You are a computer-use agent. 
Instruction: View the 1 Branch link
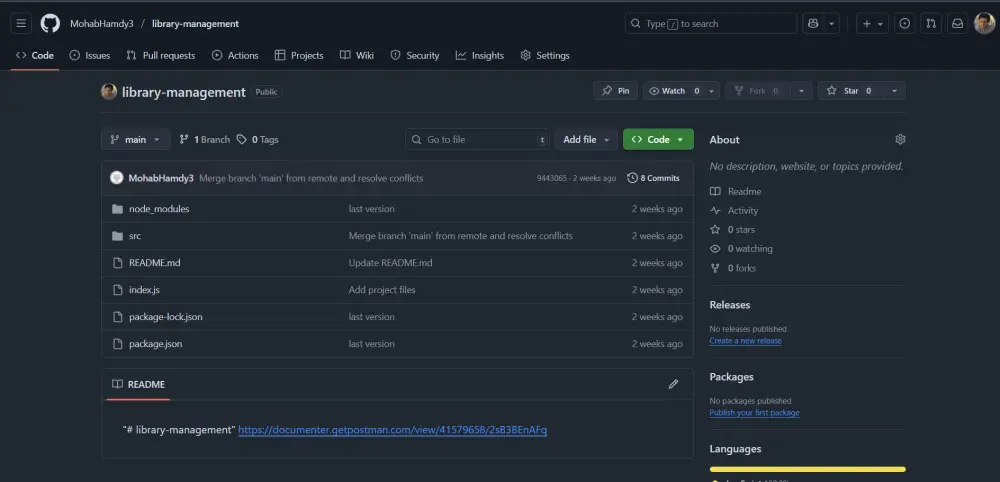(x=204, y=140)
